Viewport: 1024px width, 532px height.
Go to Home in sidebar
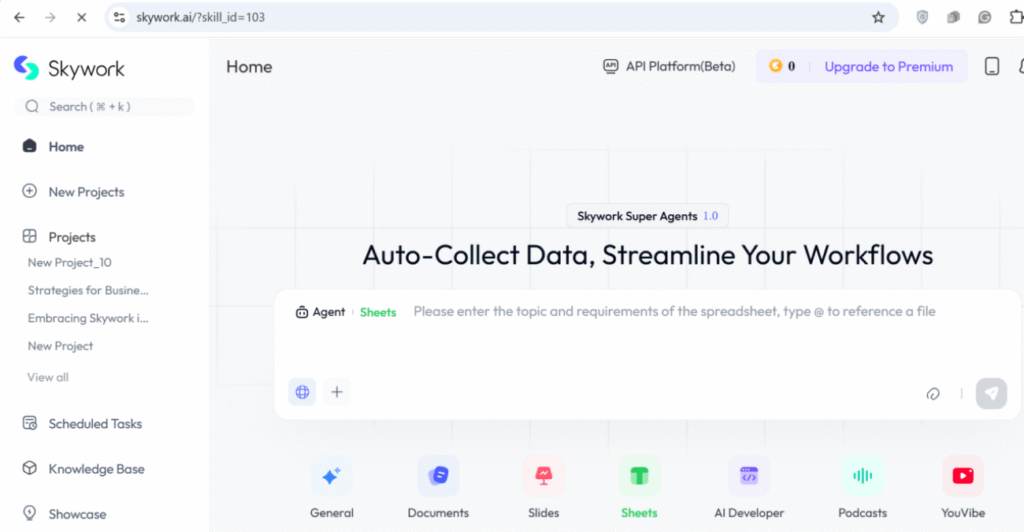(x=66, y=147)
